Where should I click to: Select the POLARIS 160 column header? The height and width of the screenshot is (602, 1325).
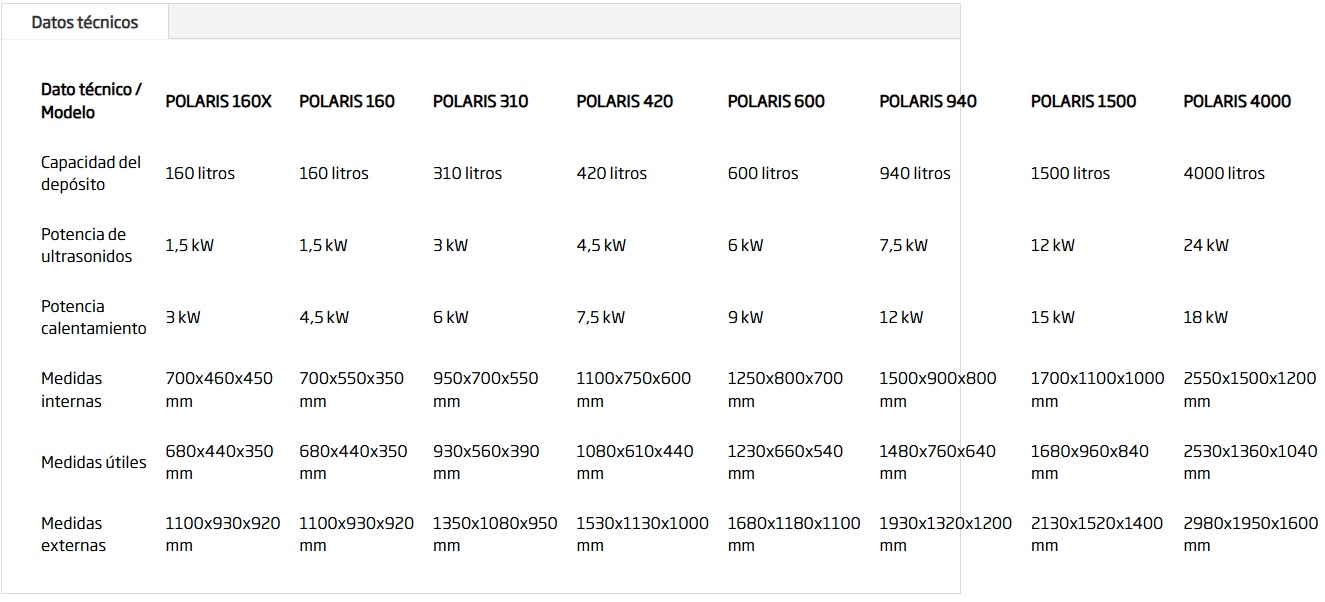(347, 101)
